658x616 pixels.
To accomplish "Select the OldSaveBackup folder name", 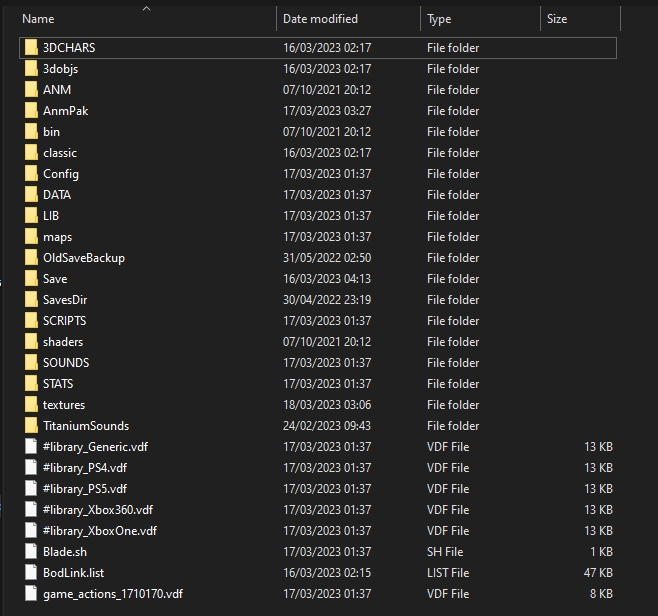I will click(84, 258).
